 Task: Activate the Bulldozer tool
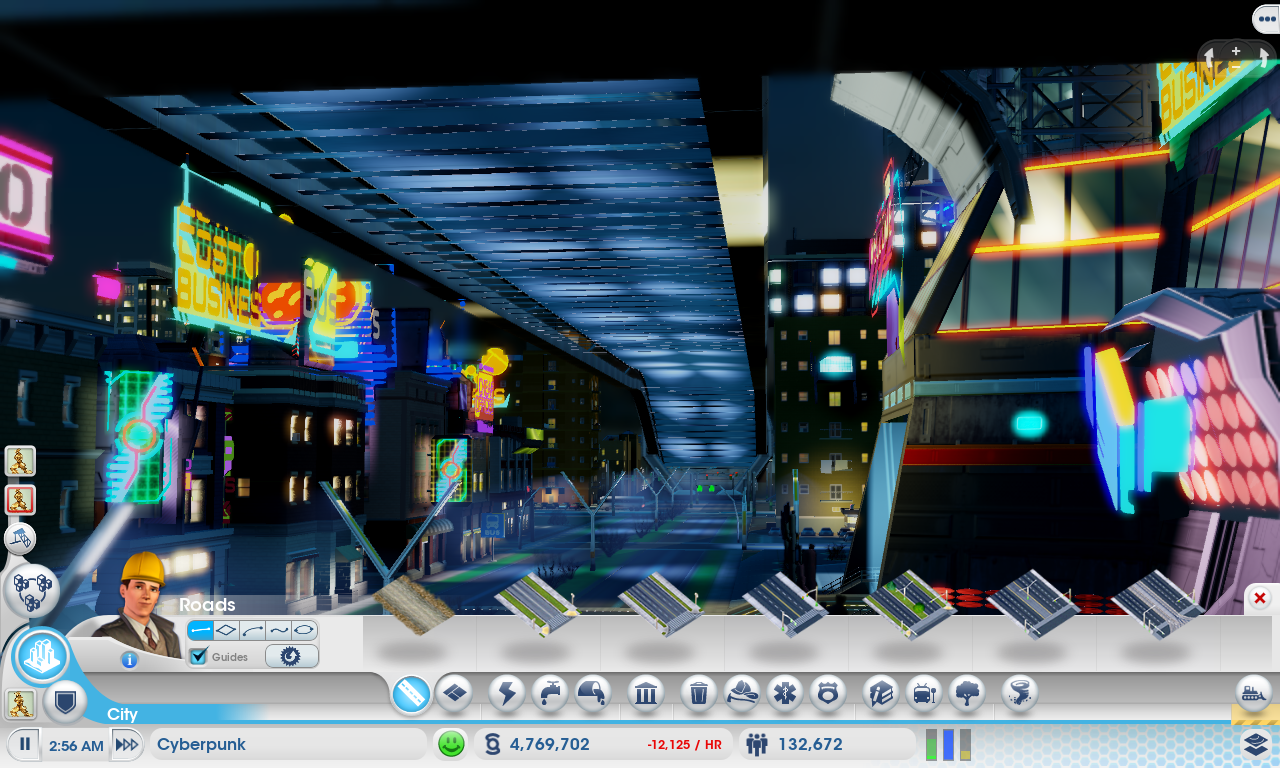coord(1254,691)
